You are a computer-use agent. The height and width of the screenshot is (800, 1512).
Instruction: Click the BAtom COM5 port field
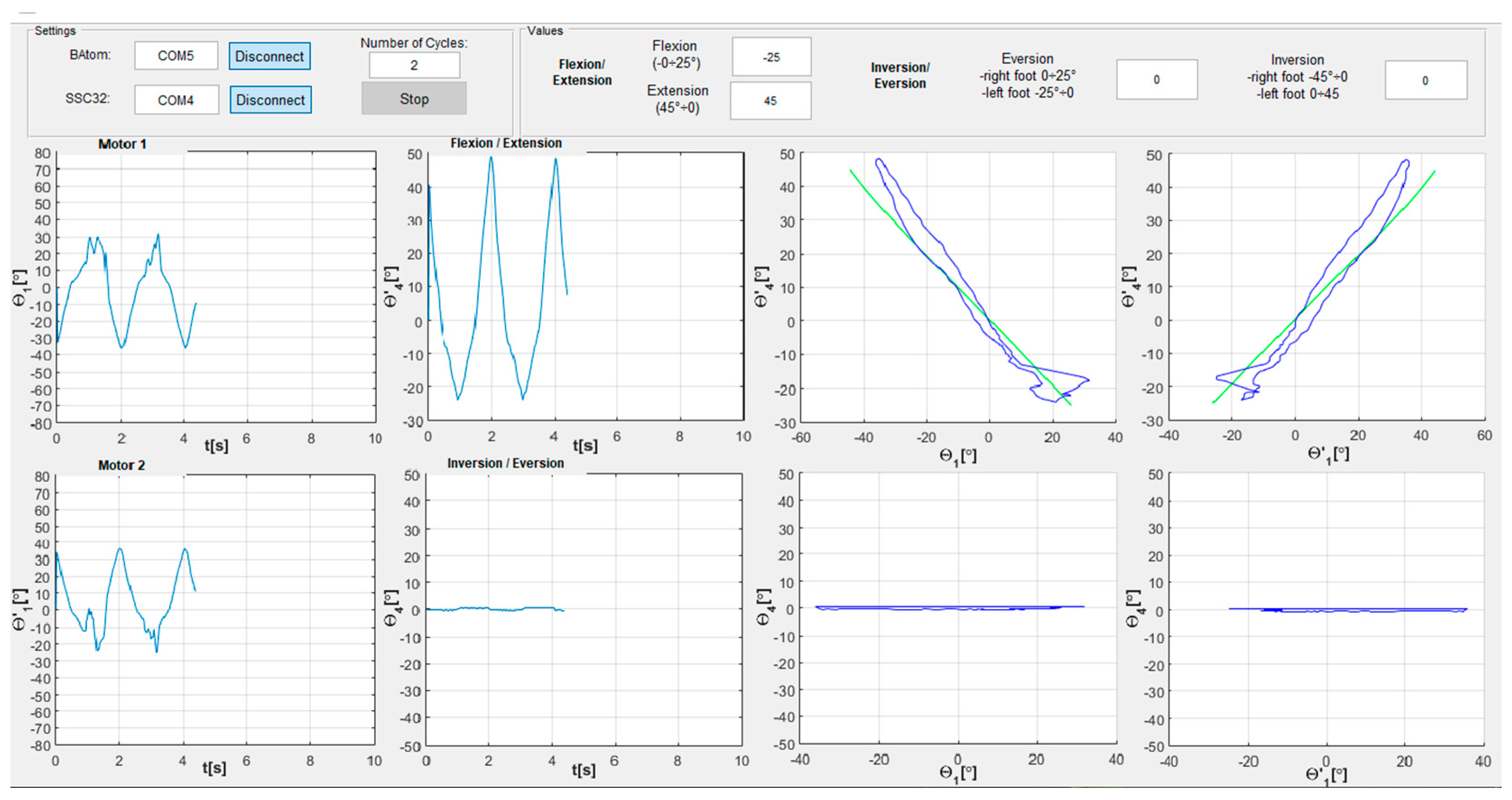coord(176,56)
